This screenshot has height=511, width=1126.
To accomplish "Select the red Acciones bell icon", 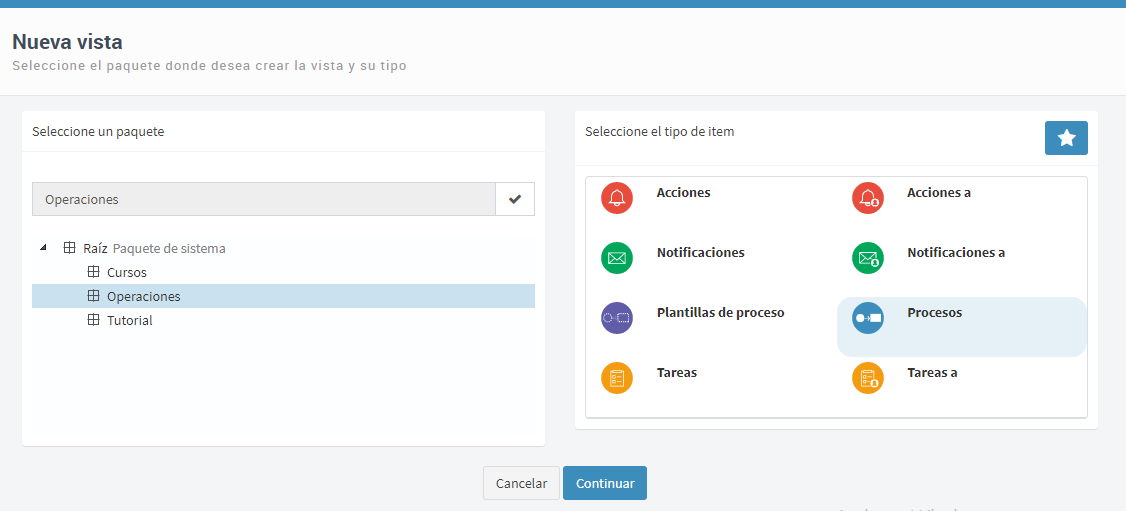I will [x=616, y=198].
